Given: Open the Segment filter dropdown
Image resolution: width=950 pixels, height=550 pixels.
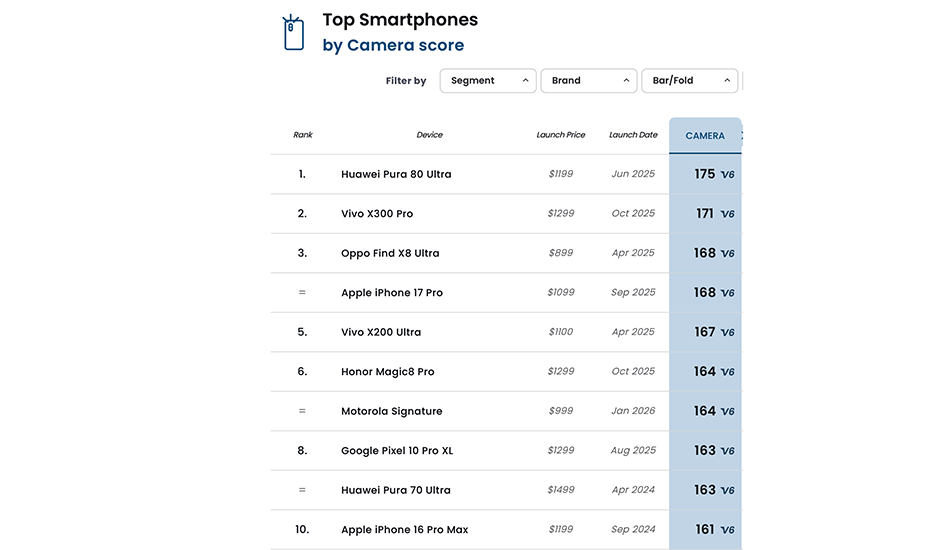Looking at the screenshot, I should [x=488, y=81].
